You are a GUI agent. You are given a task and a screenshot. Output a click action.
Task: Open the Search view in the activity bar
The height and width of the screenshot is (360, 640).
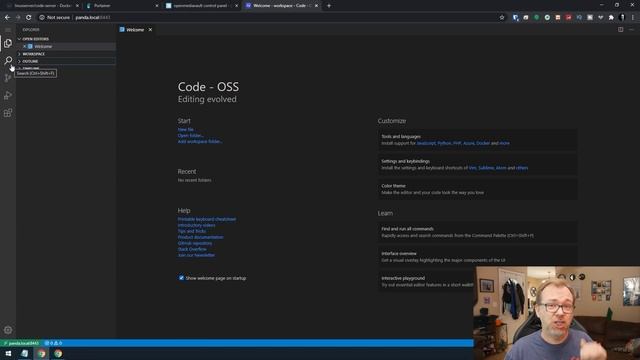(8, 60)
